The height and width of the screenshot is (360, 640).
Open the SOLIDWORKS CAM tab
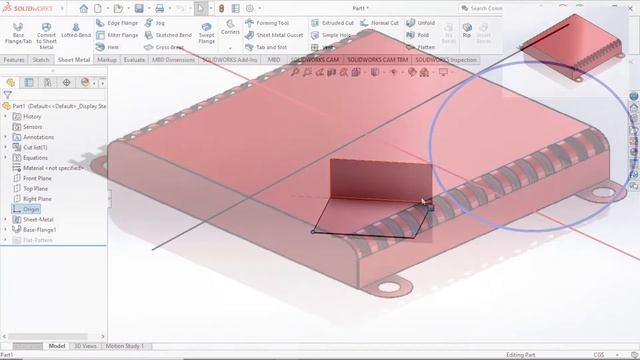click(315, 60)
